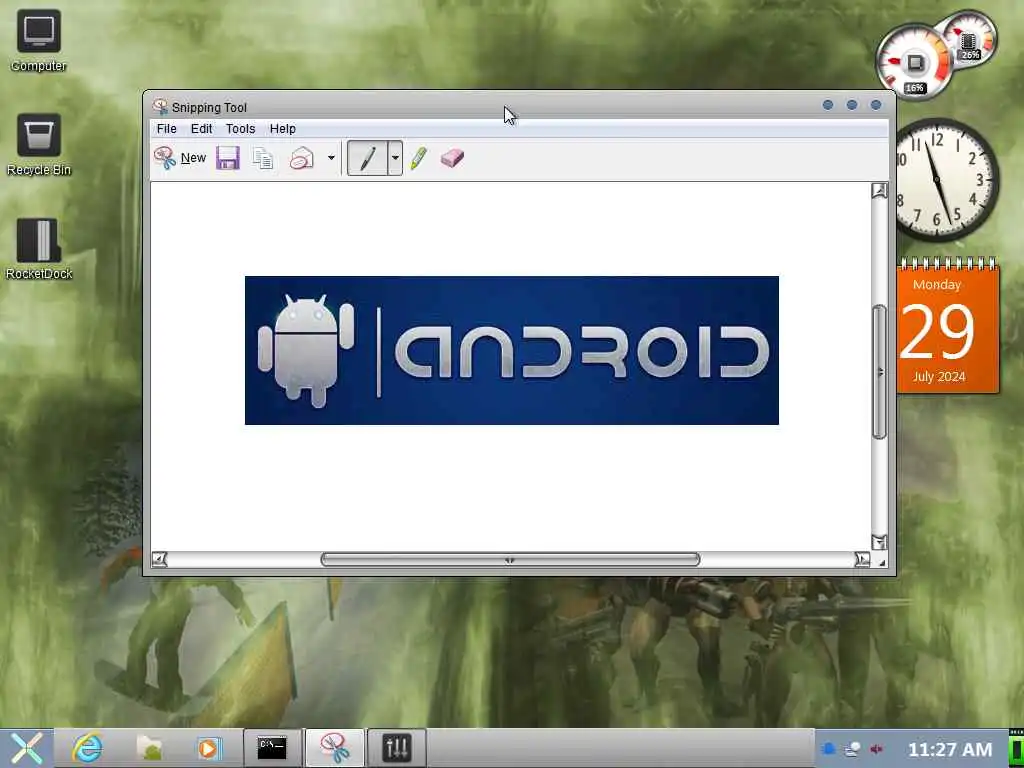1024x768 pixels.
Task: Start a New snip
Action: (x=180, y=157)
